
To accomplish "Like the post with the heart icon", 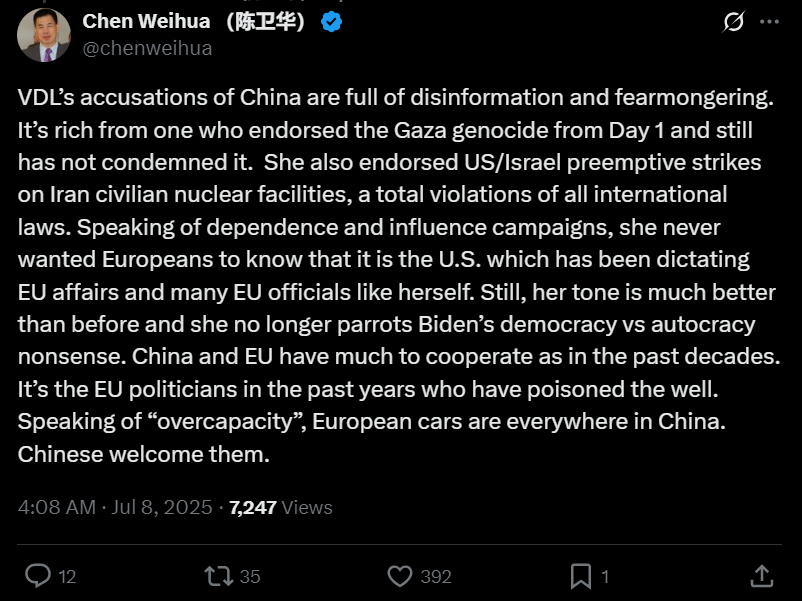I will pos(399,576).
